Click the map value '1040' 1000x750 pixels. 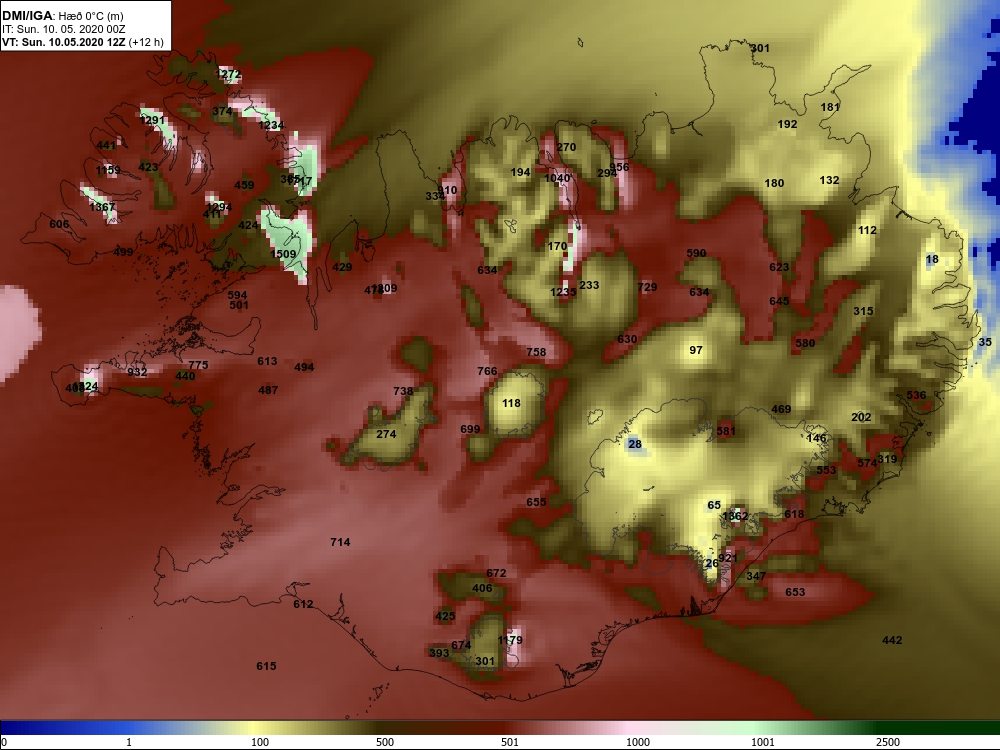[x=557, y=178]
